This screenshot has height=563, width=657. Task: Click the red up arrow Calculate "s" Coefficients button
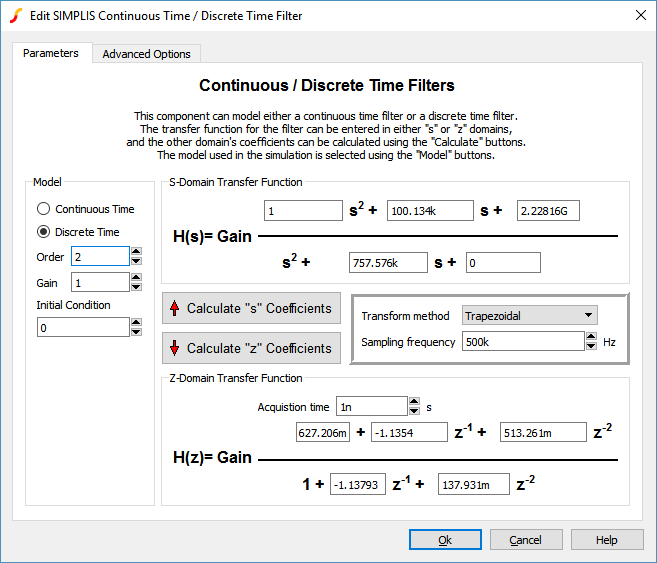coord(250,308)
